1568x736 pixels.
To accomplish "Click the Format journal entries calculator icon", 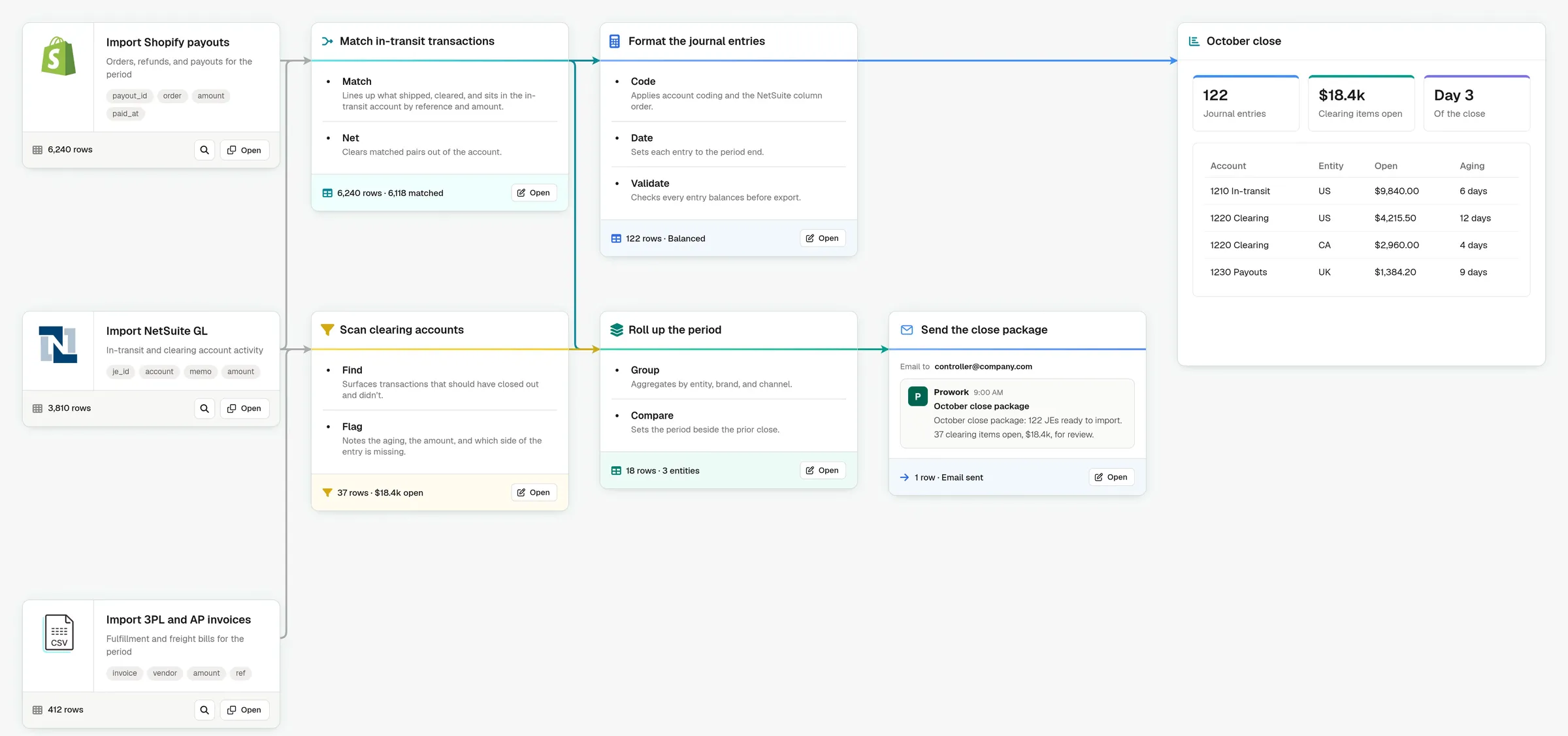I will pos(615,41).
